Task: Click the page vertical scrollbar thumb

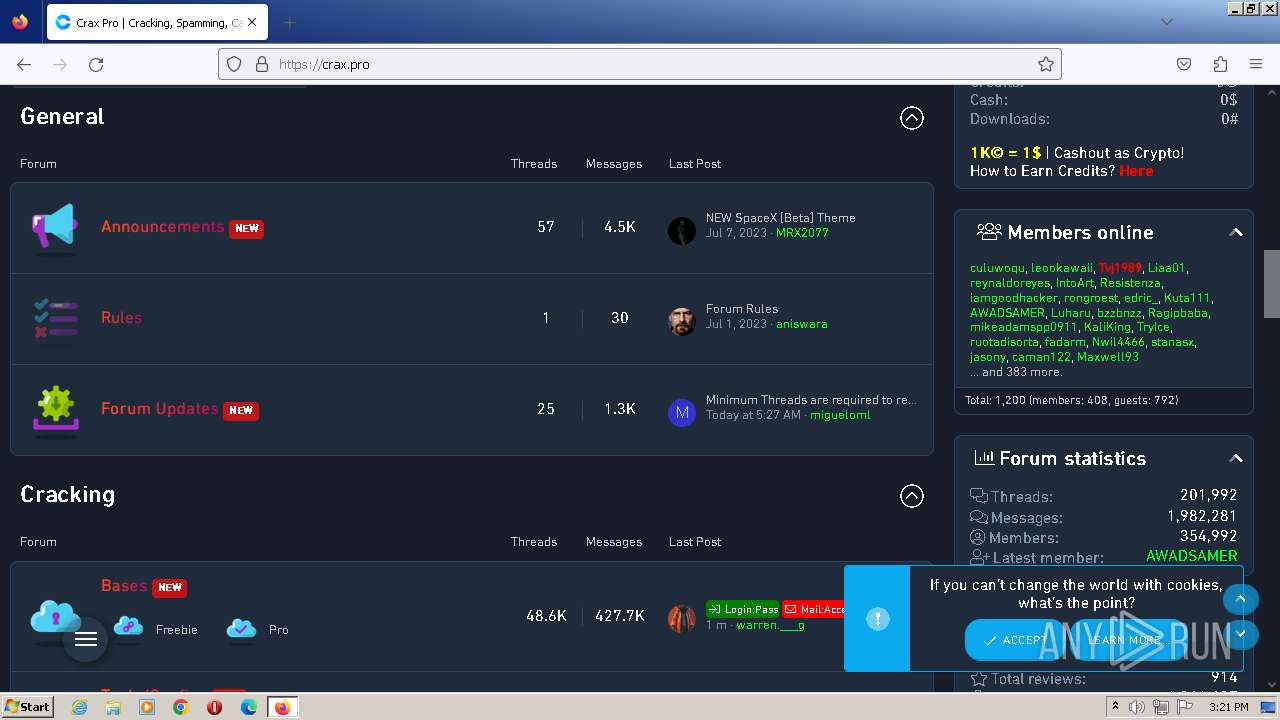Action: (1271, 284)
